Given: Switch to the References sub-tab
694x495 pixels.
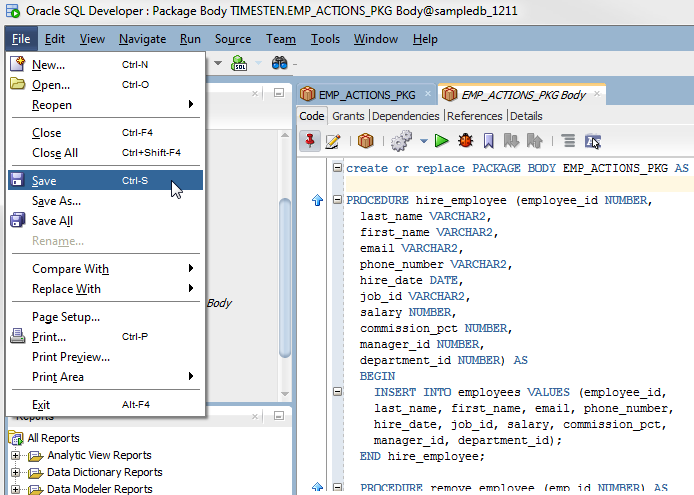Looking at the screenshot, I should pyautogui.click(x=474, y=116).
